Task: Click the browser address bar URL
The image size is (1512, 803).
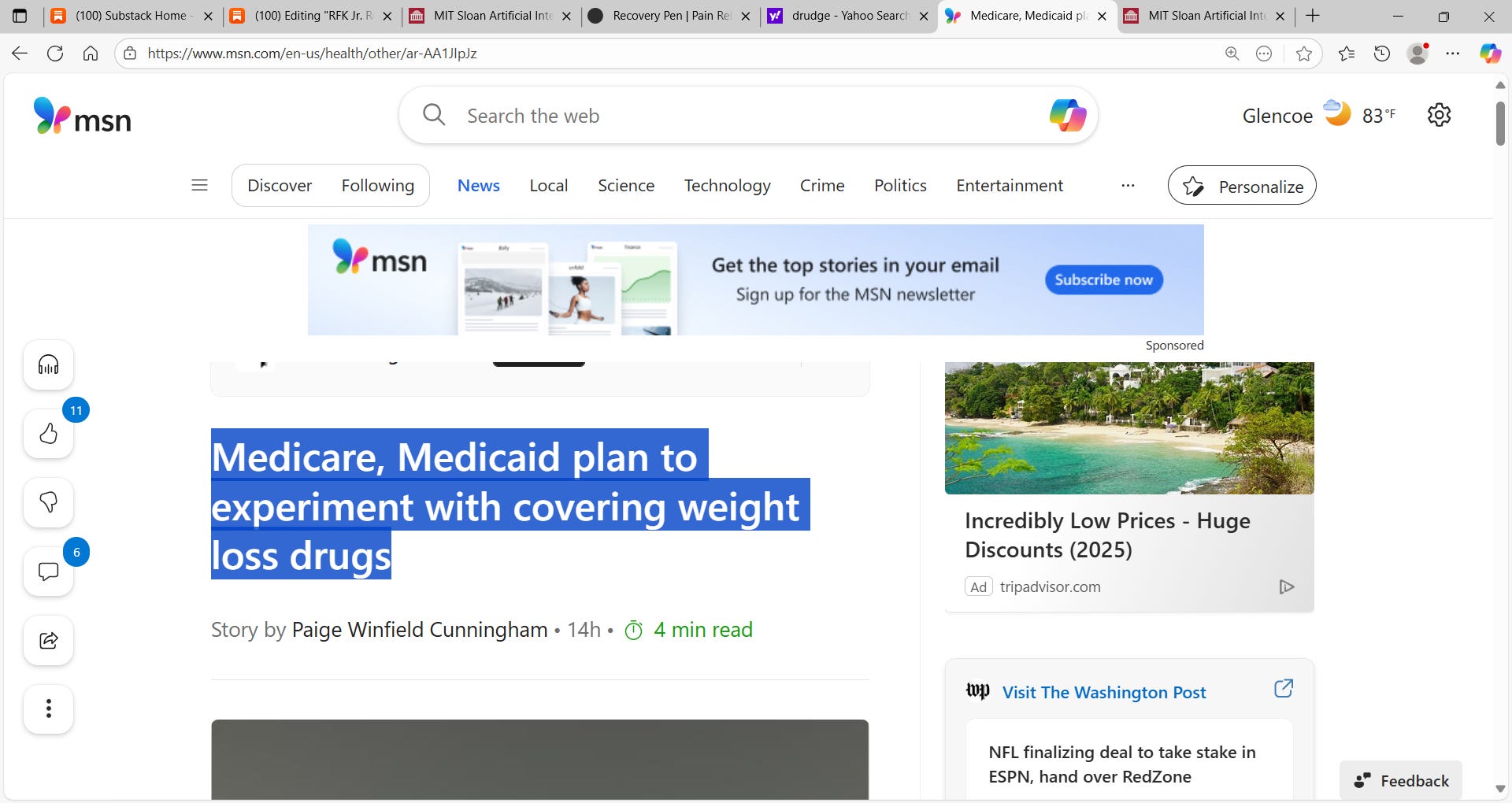Action: 312,54
